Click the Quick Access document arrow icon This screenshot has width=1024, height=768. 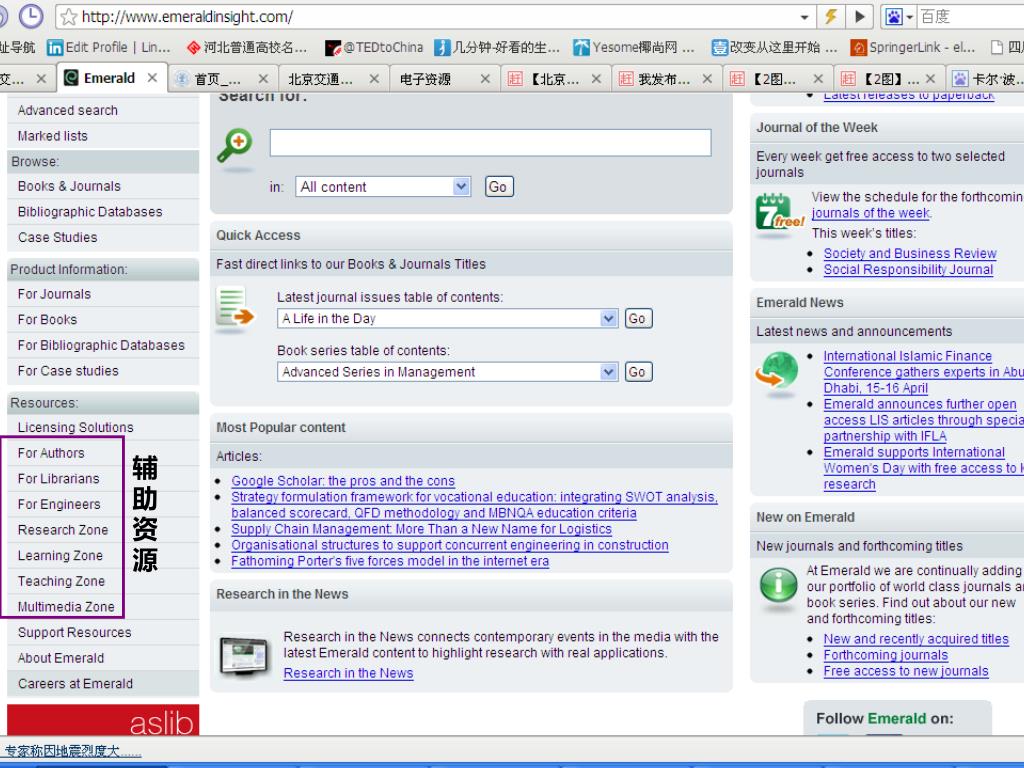(x=234, y=308)
